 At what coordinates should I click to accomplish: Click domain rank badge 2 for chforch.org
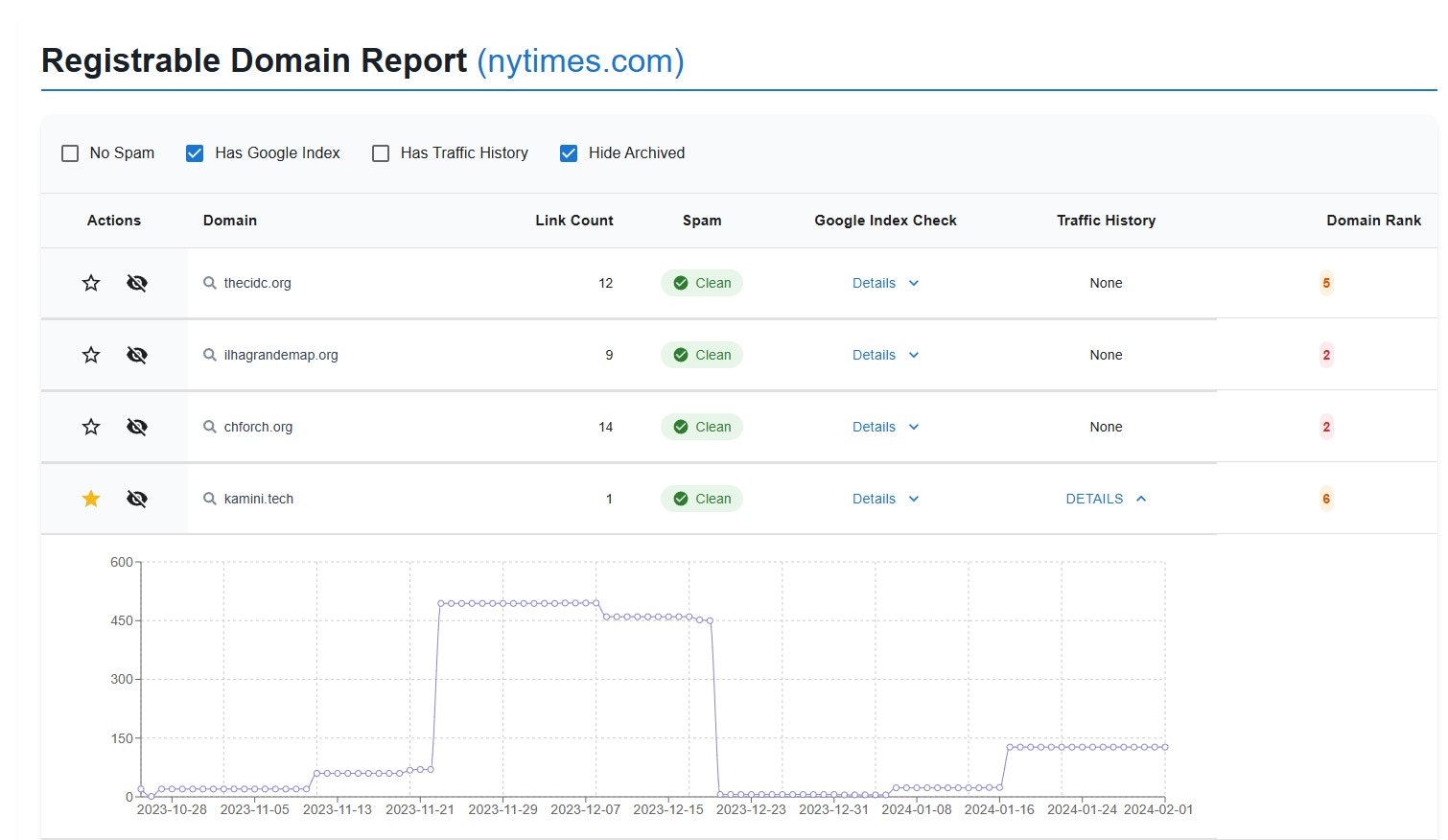[1326, 427]
